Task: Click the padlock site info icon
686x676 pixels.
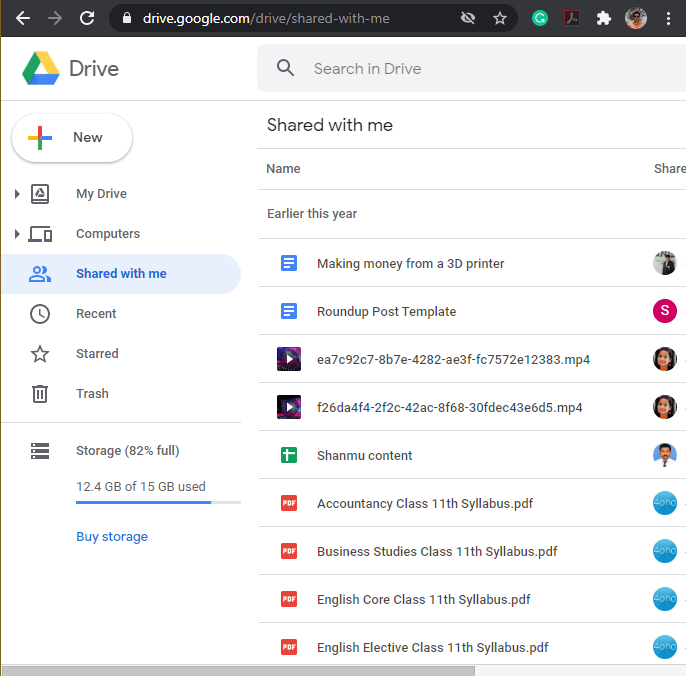Action: coord(127,18)
